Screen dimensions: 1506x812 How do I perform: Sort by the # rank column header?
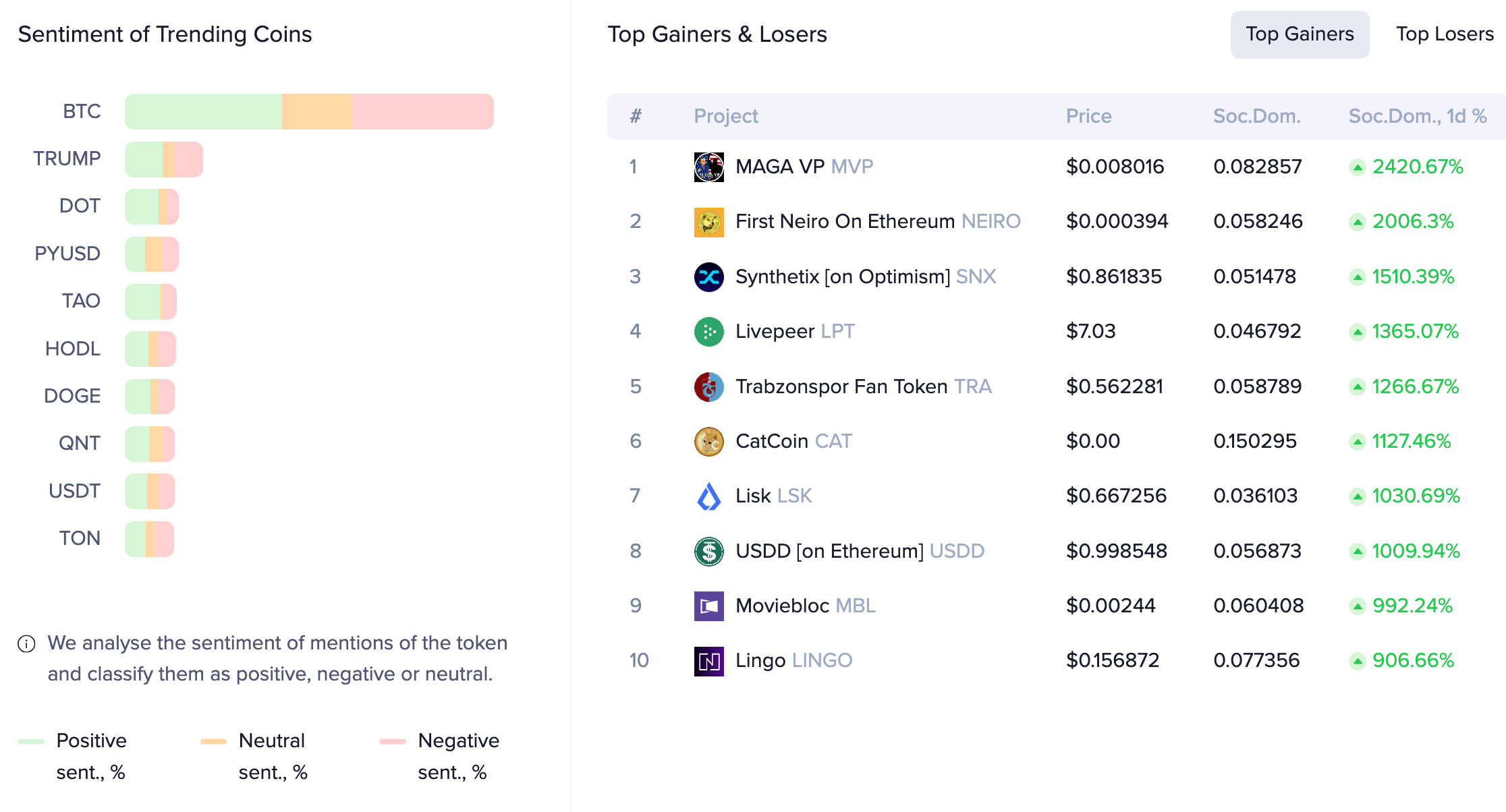click(x=635, y=116)
